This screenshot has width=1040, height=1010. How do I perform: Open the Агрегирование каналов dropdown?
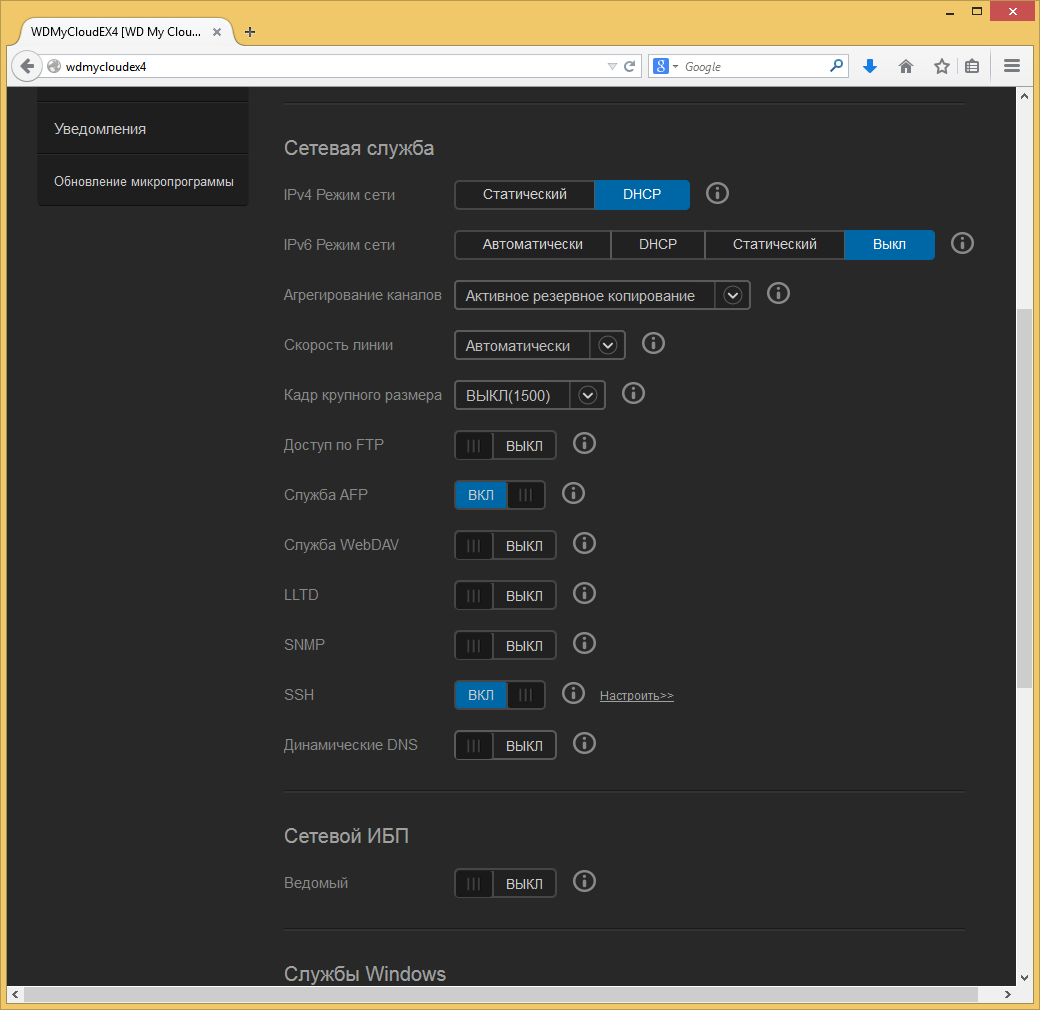point(602,295)
